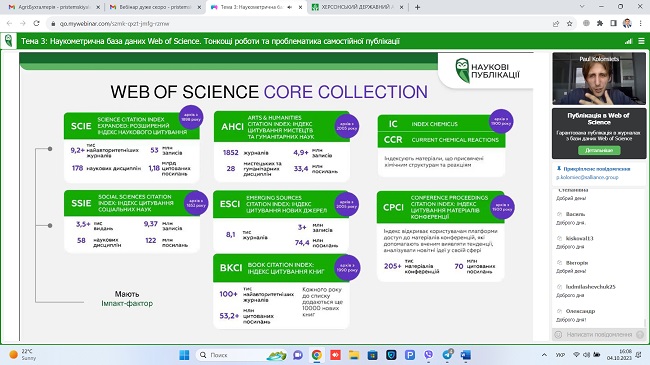Send the chat message with the send icon
The width and height of the screenshot is (650, 365).
(x=640, y=334)
